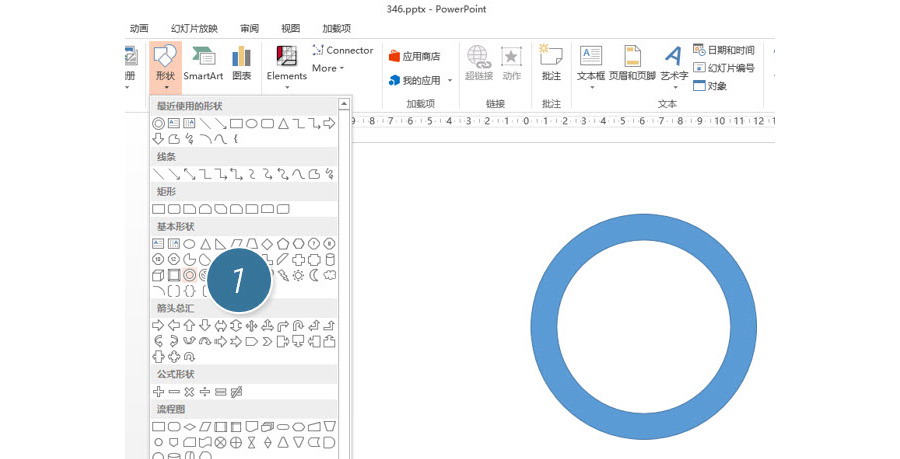Pick down arrow in recently used shapes
900x459 pixels.
tap(158, 139)
